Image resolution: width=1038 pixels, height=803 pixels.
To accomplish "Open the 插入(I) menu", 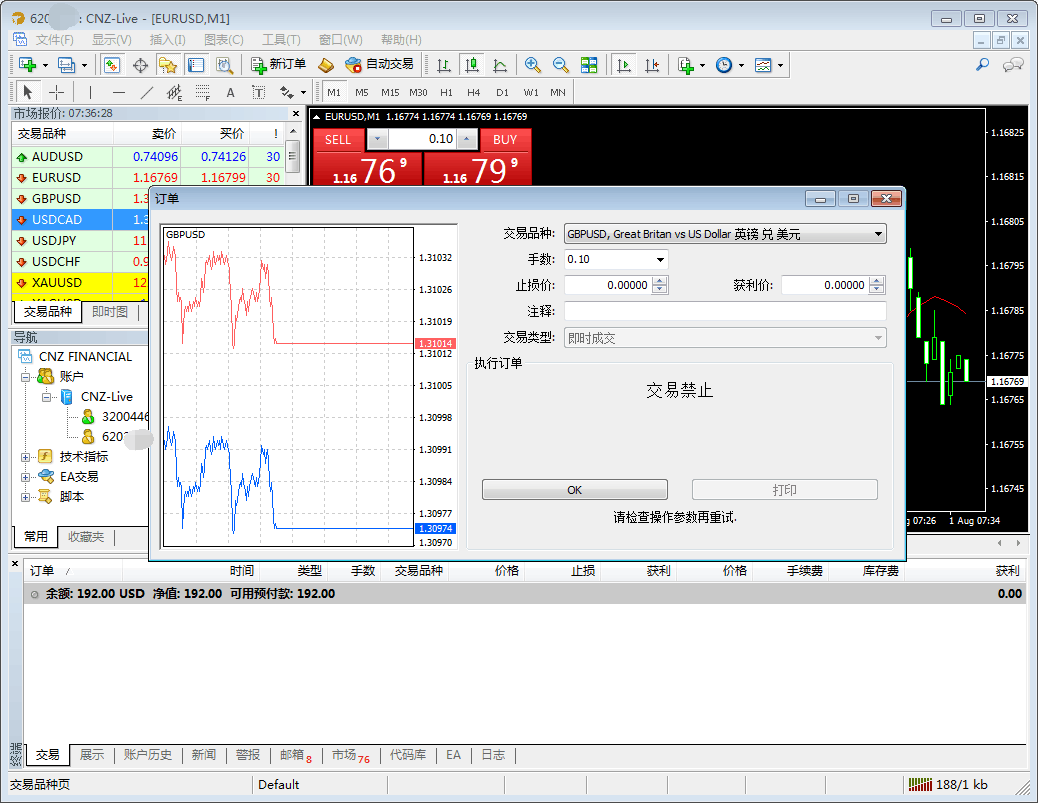I will click(167, 40).
